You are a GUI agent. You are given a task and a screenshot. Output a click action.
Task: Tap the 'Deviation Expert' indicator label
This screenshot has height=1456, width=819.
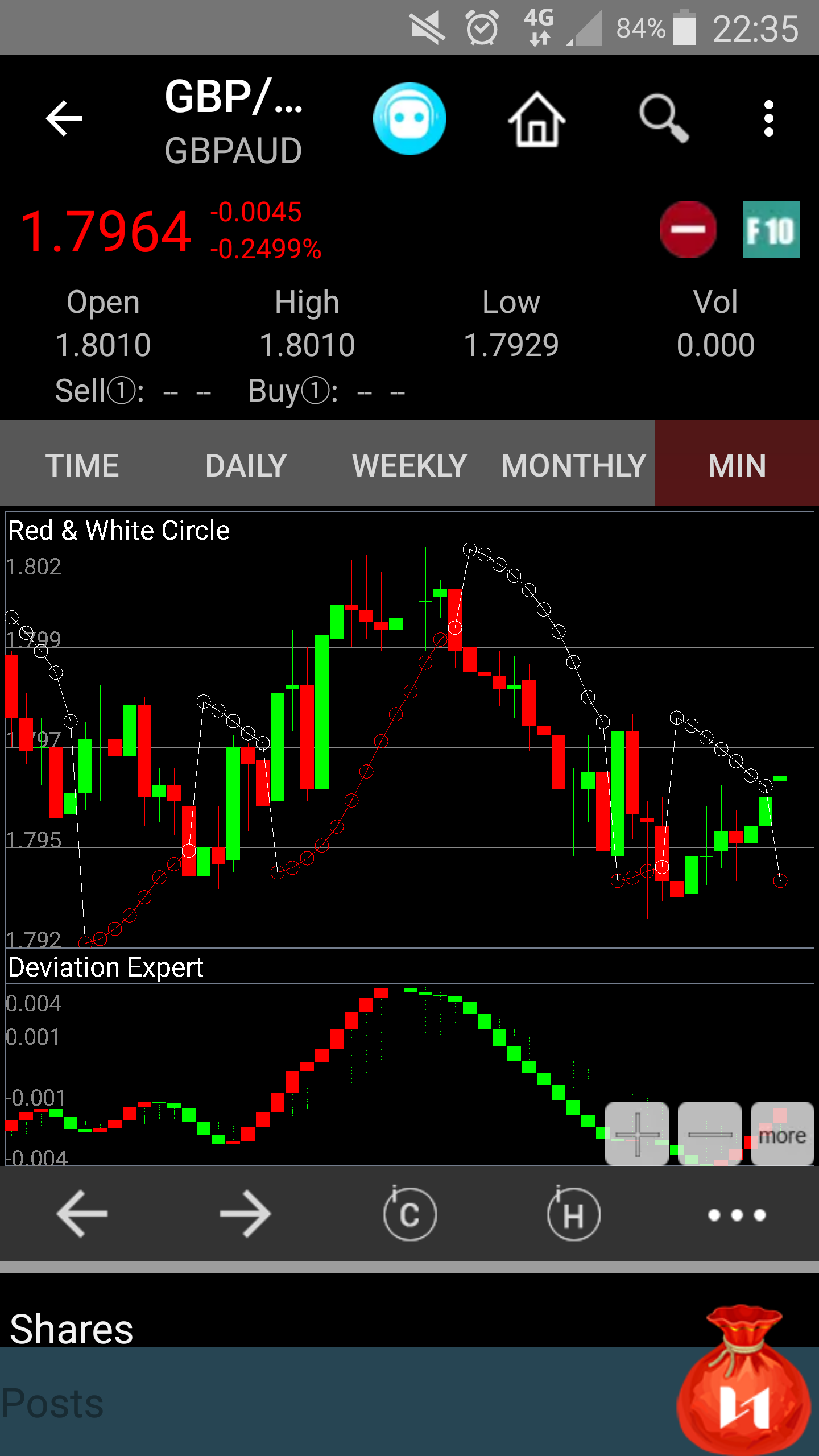pos(106,967)
